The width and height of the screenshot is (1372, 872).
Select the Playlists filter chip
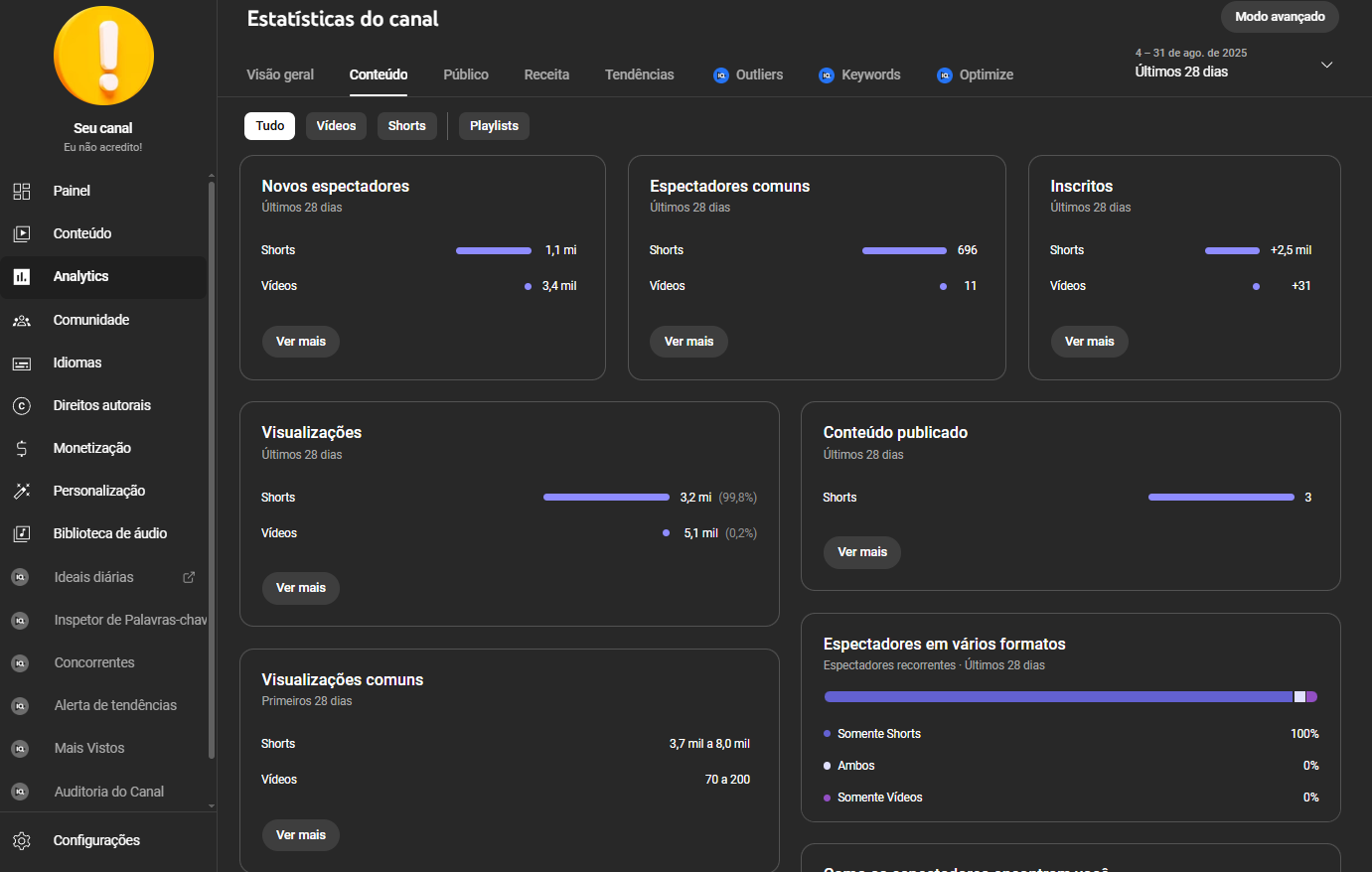[x=494, y=126]
